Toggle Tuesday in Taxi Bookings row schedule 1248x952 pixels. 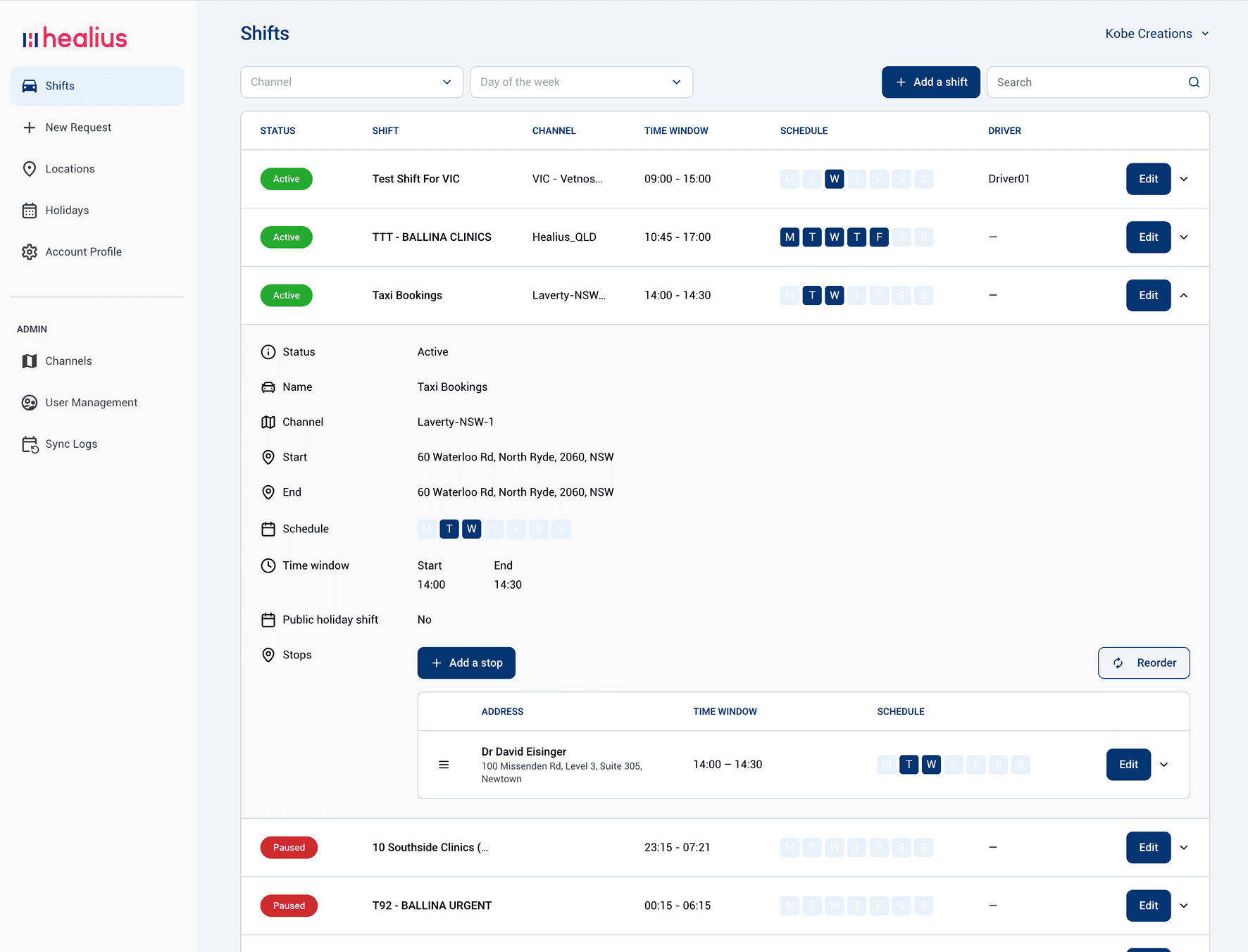812,296
